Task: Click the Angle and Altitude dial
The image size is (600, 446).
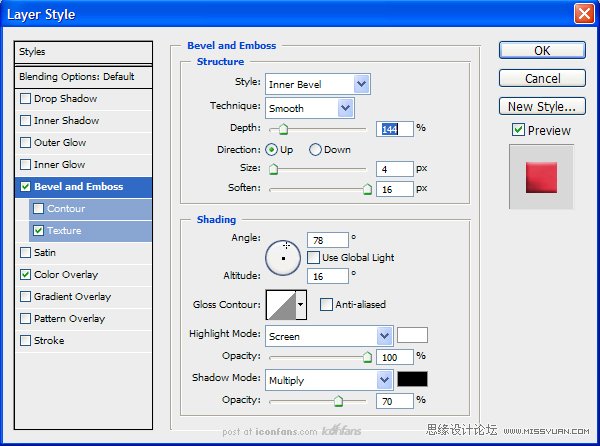Action: click(x=283, y=258)
